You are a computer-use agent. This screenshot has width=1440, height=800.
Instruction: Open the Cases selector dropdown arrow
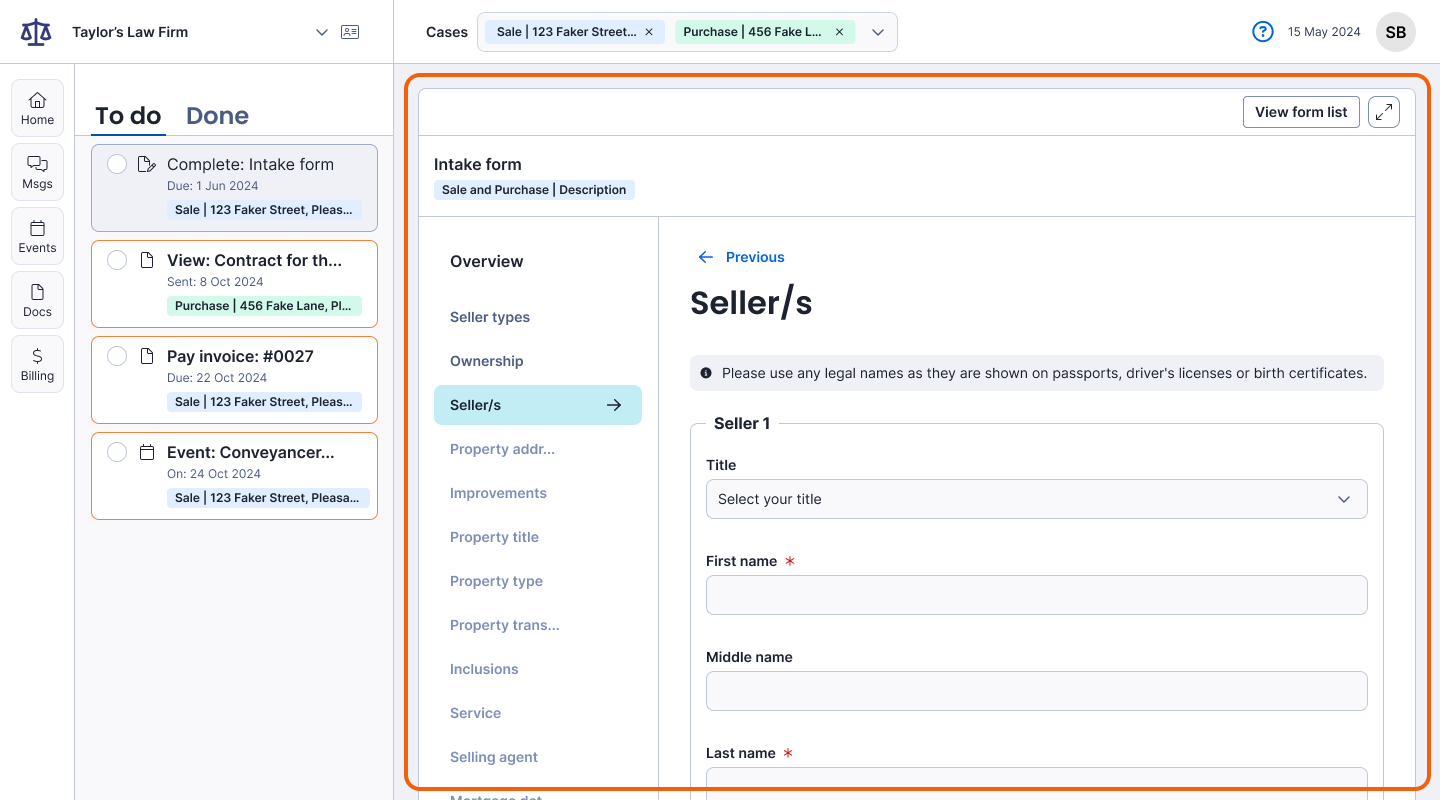pyautogui.click(x=878, y=32)
